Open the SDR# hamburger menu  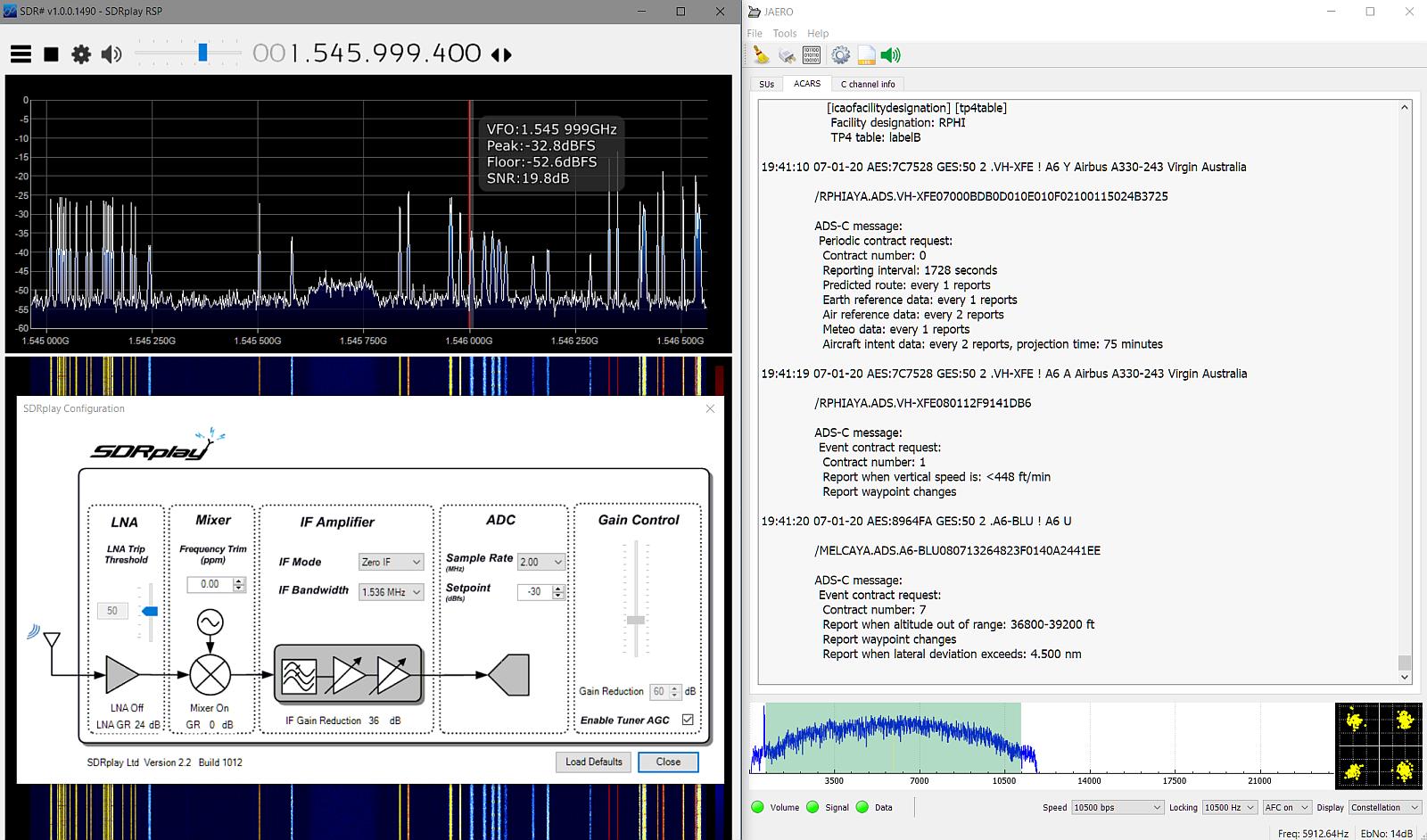21,54
